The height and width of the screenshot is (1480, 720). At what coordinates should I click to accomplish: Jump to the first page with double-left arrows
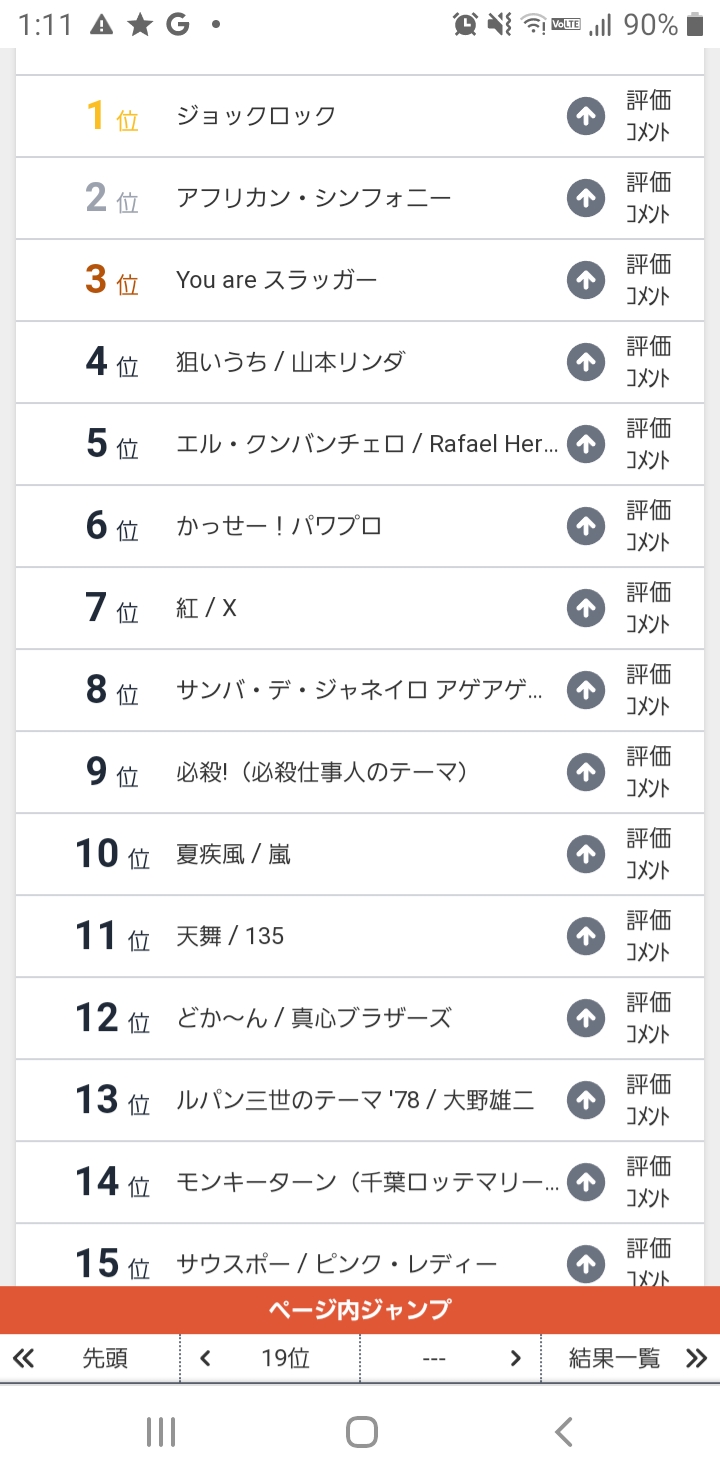coord(23,1358)
